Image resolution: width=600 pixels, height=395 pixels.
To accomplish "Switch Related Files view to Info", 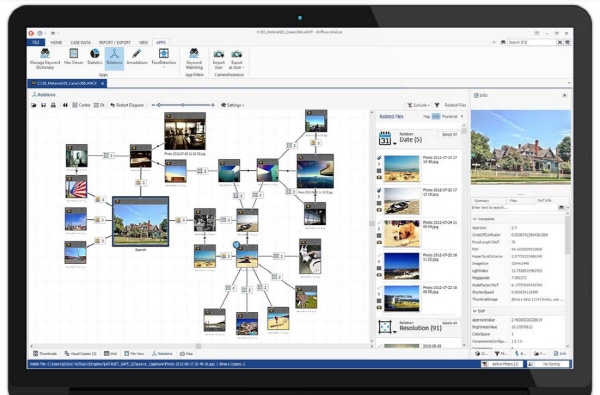I will coord(436,116).
